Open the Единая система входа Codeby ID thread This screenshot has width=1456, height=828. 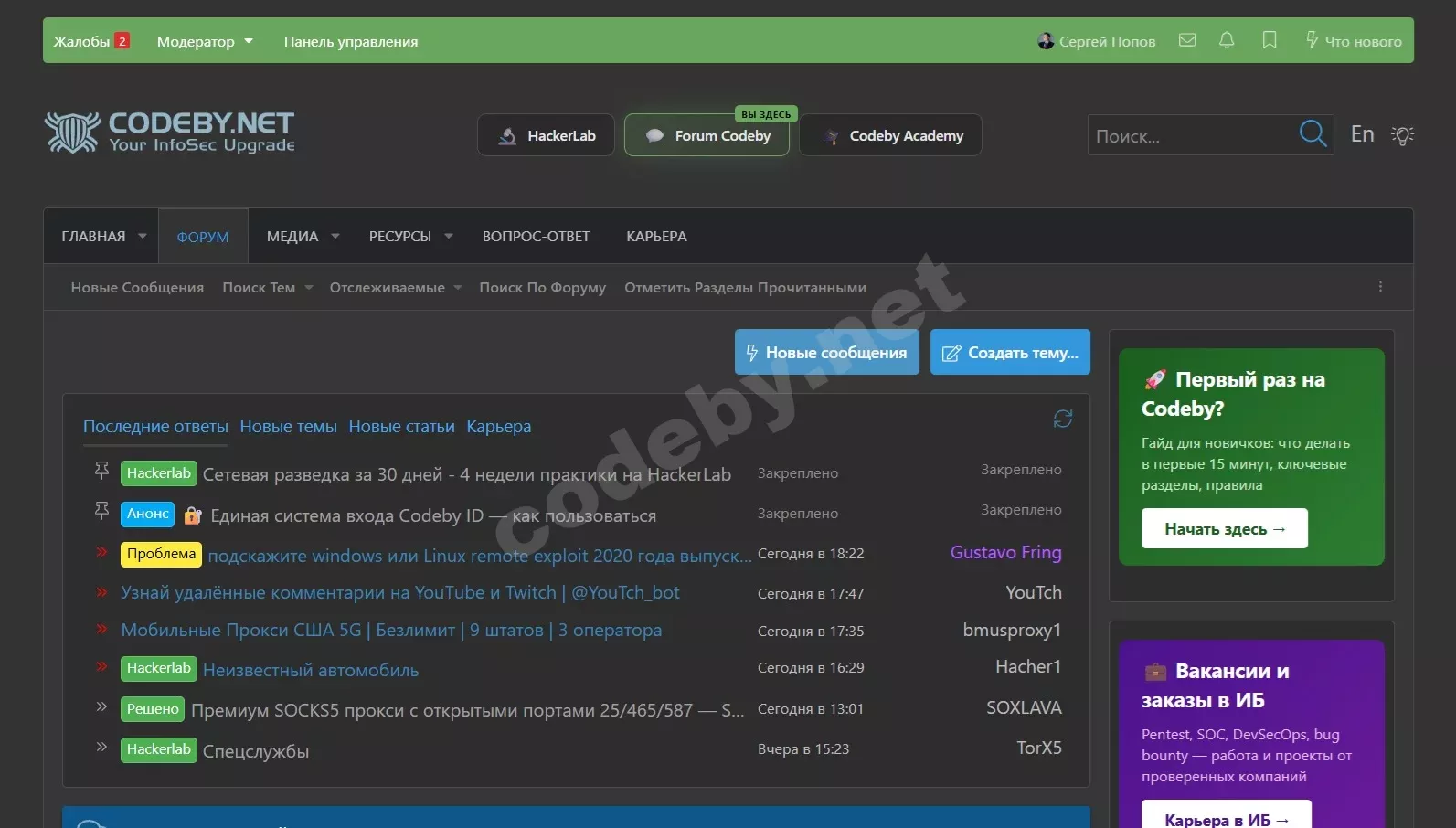[x=433, y=515]
